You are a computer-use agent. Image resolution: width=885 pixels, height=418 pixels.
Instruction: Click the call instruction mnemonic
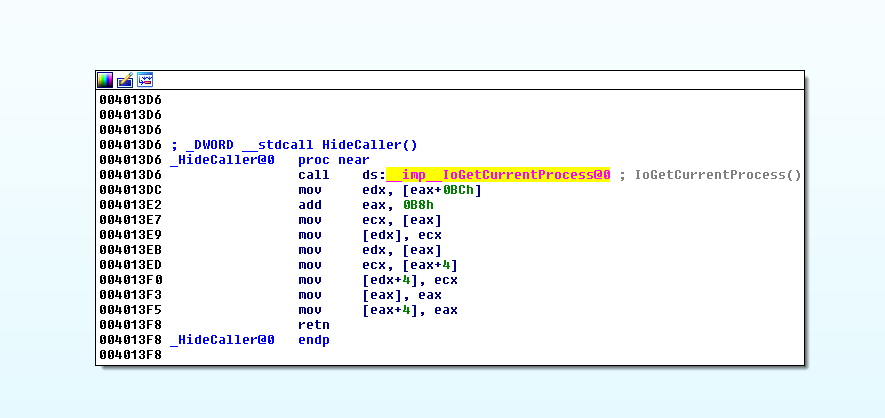pos(313,175)
